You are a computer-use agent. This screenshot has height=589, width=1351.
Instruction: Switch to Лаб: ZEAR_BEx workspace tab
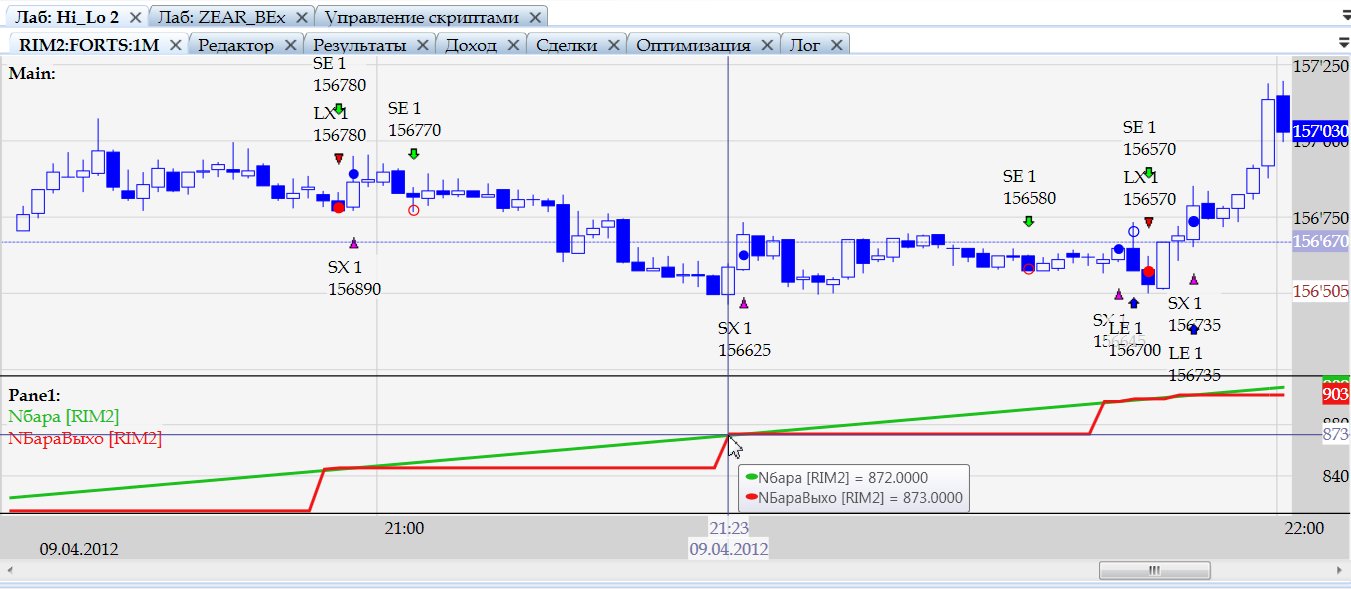click(x=221, y=18)
